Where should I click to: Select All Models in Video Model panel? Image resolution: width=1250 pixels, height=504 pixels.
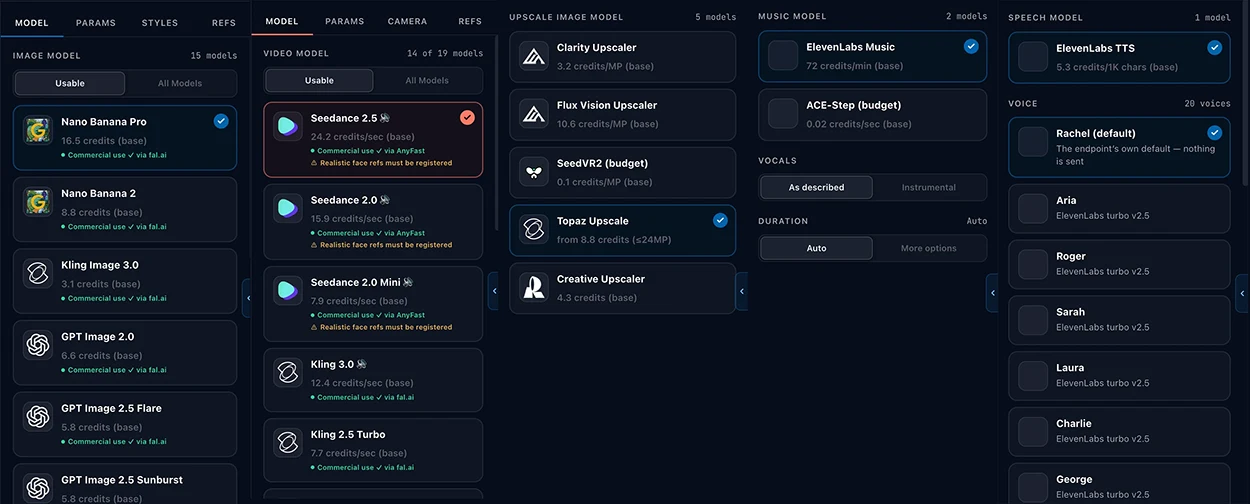pos(427,81)
